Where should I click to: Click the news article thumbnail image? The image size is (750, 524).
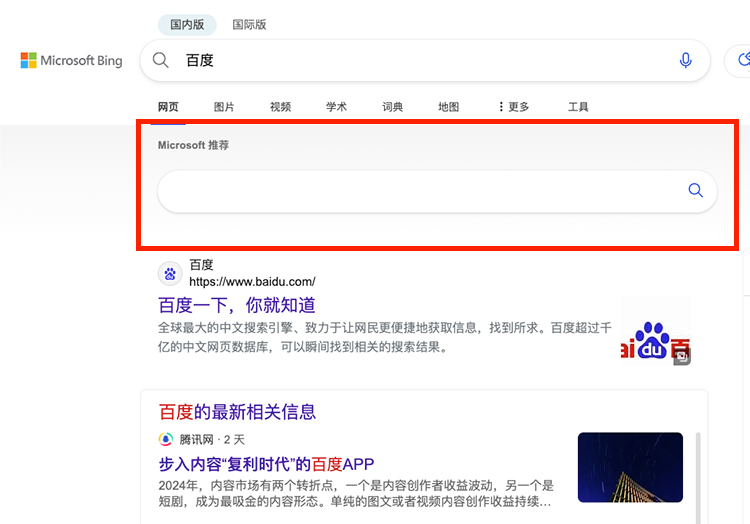[630, 467]
